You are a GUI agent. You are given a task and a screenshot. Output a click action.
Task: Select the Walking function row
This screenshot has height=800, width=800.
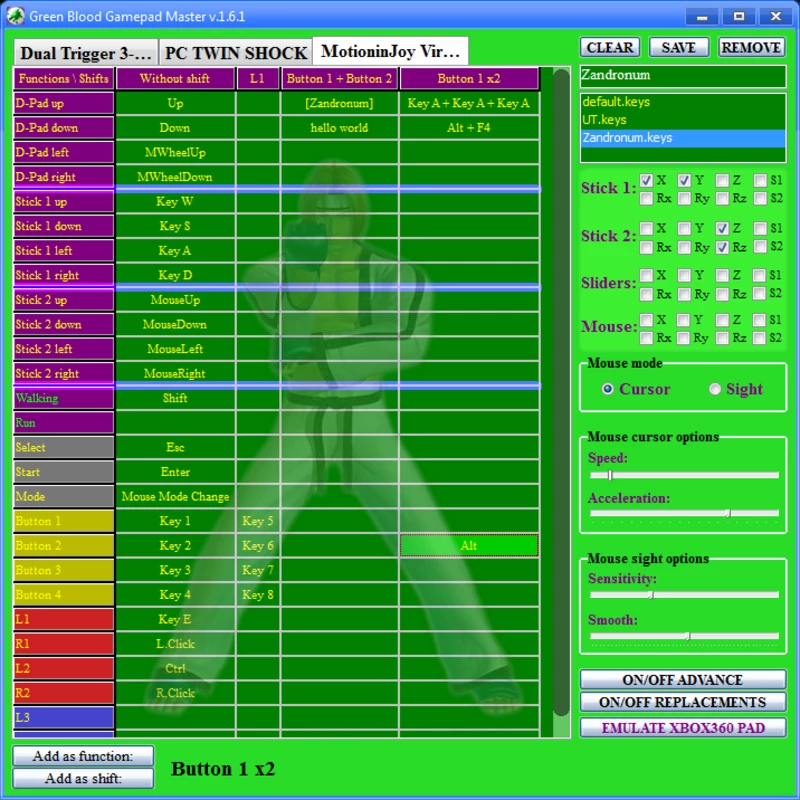pos(64,398)
